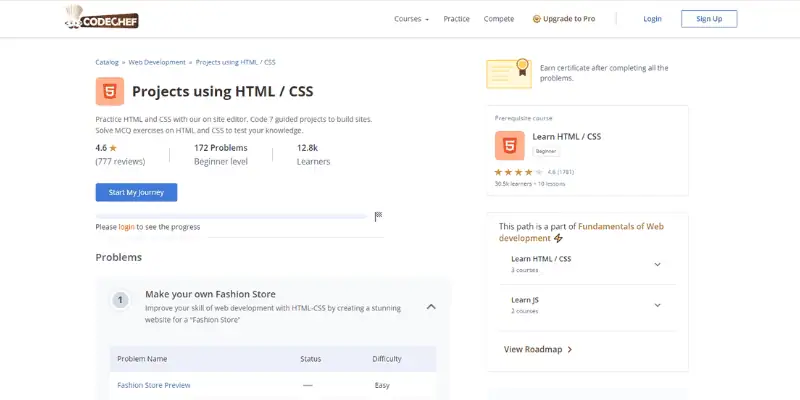Click the finish flag on the progress bar
This screenshot has height=400, width=800.
tap(378, 216)
